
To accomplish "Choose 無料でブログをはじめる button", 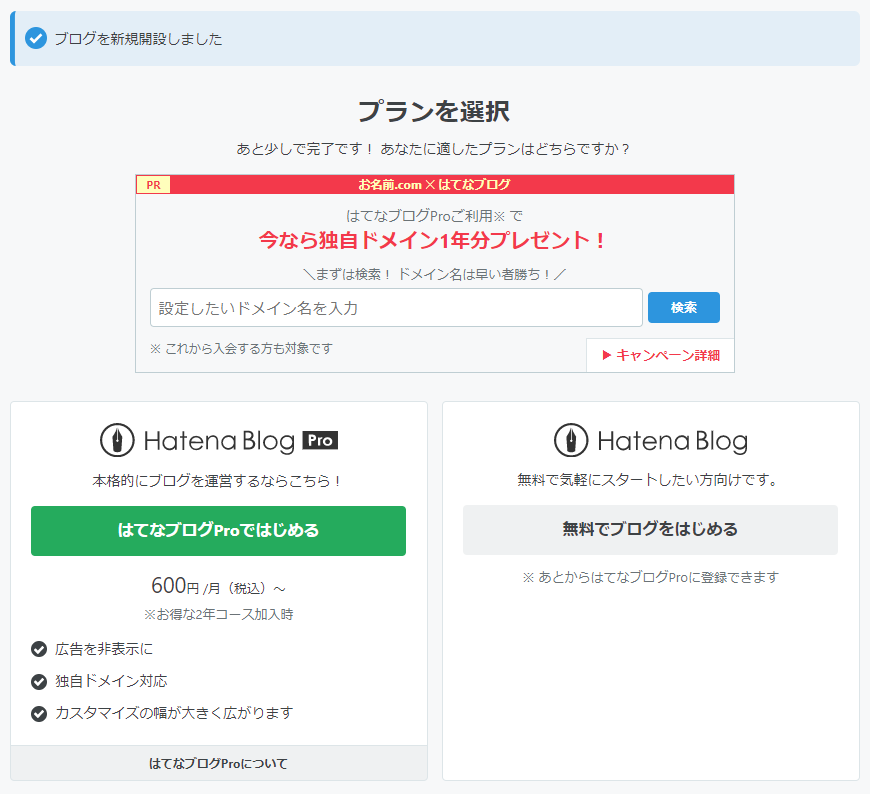I will click(650, 529).
